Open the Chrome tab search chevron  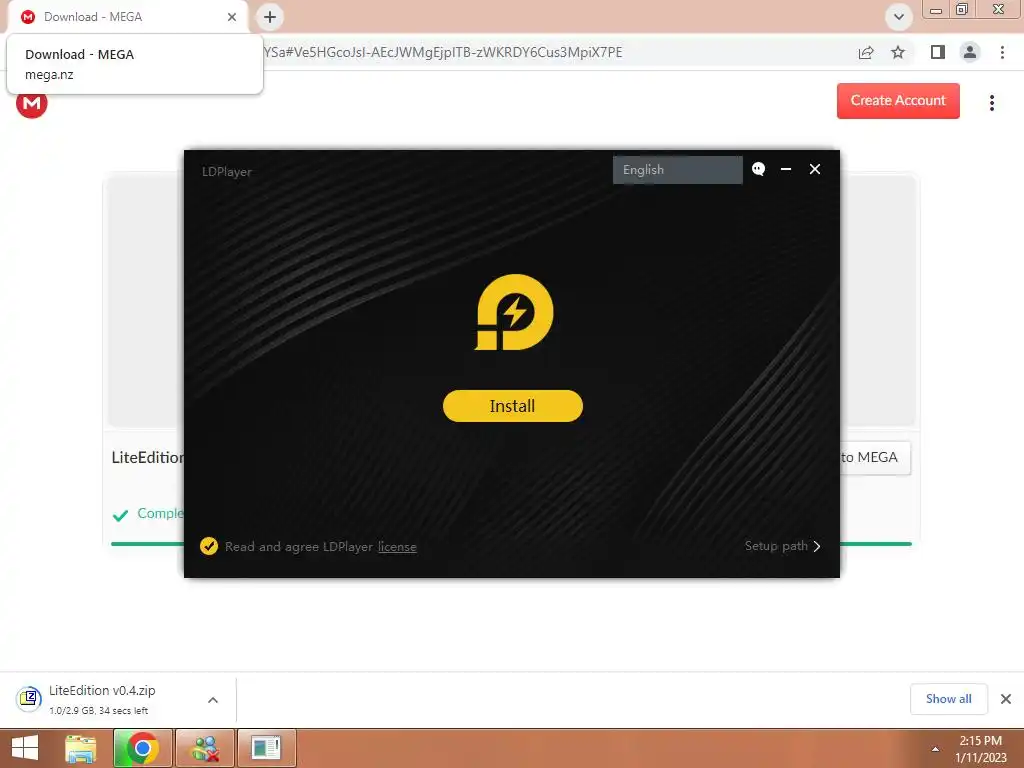click(x=899, y=17)
